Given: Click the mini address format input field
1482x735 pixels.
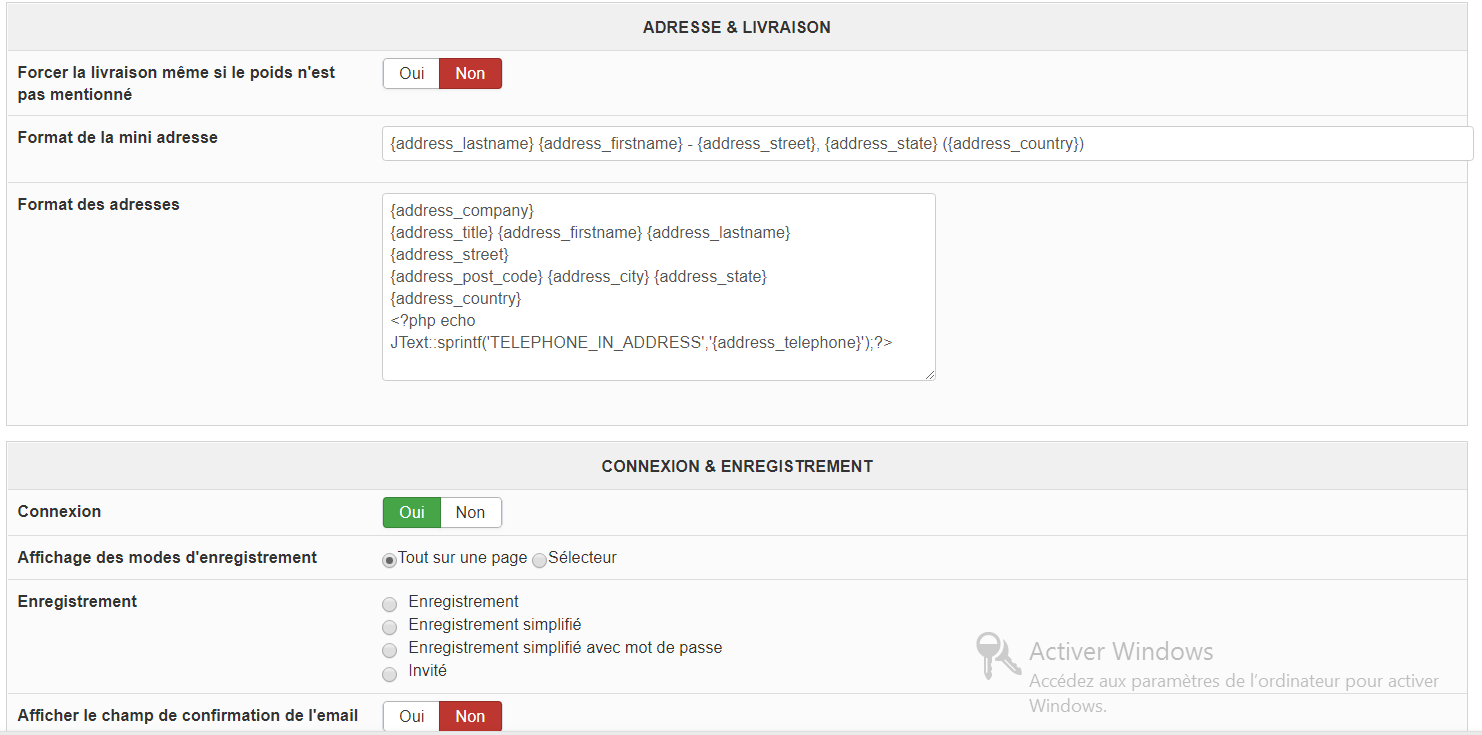Looking at the screenshot, I should (x=926, y=144).
